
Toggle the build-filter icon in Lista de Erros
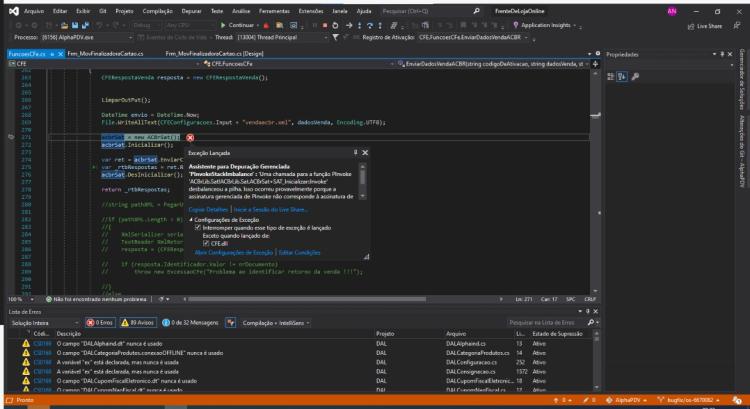[x=231, y=322]
